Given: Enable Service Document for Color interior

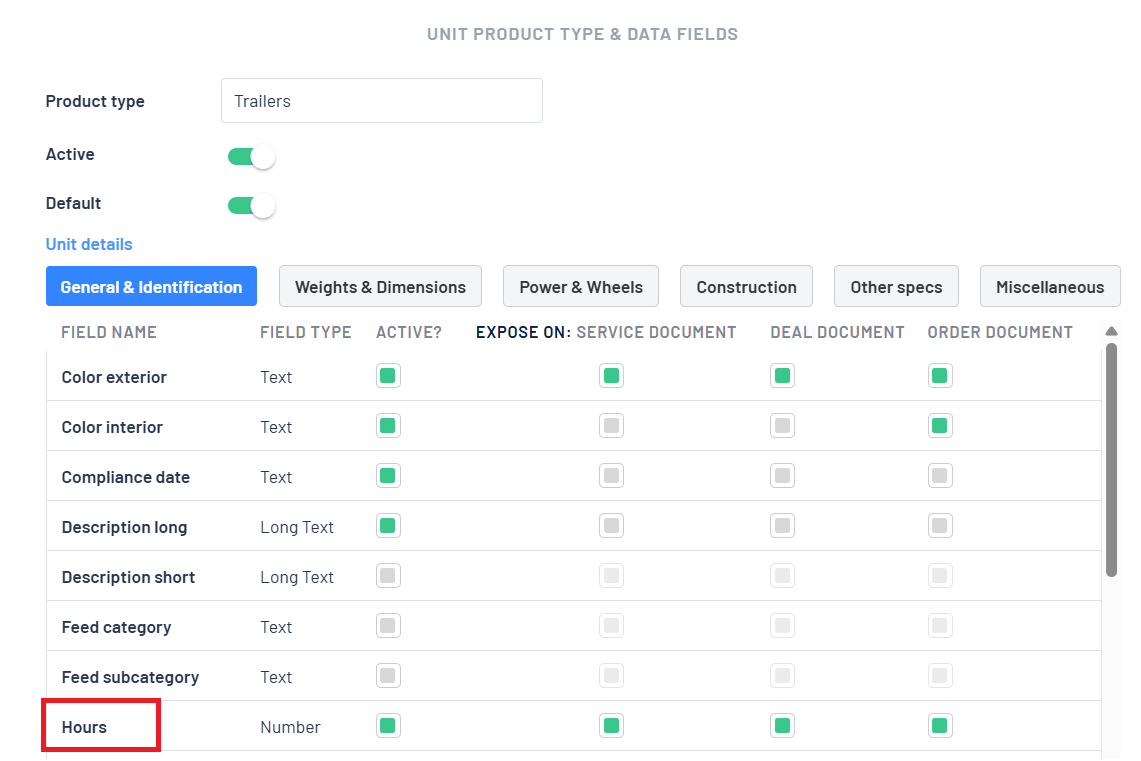Looking at the screenshot, I should pyautogui.click(x=612, y=426).
